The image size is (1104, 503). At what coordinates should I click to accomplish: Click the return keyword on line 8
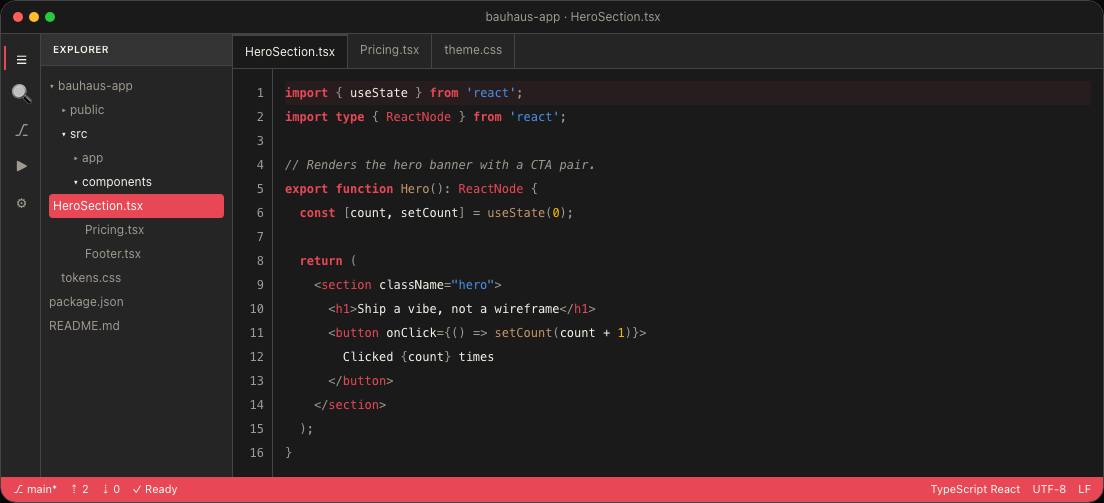pyautogui.click(x=321, y=261)
